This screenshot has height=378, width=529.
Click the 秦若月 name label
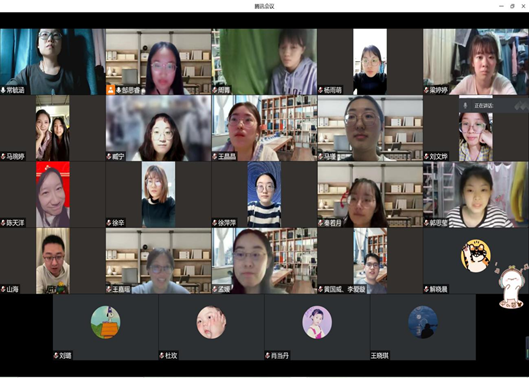(x=333, y=223)
